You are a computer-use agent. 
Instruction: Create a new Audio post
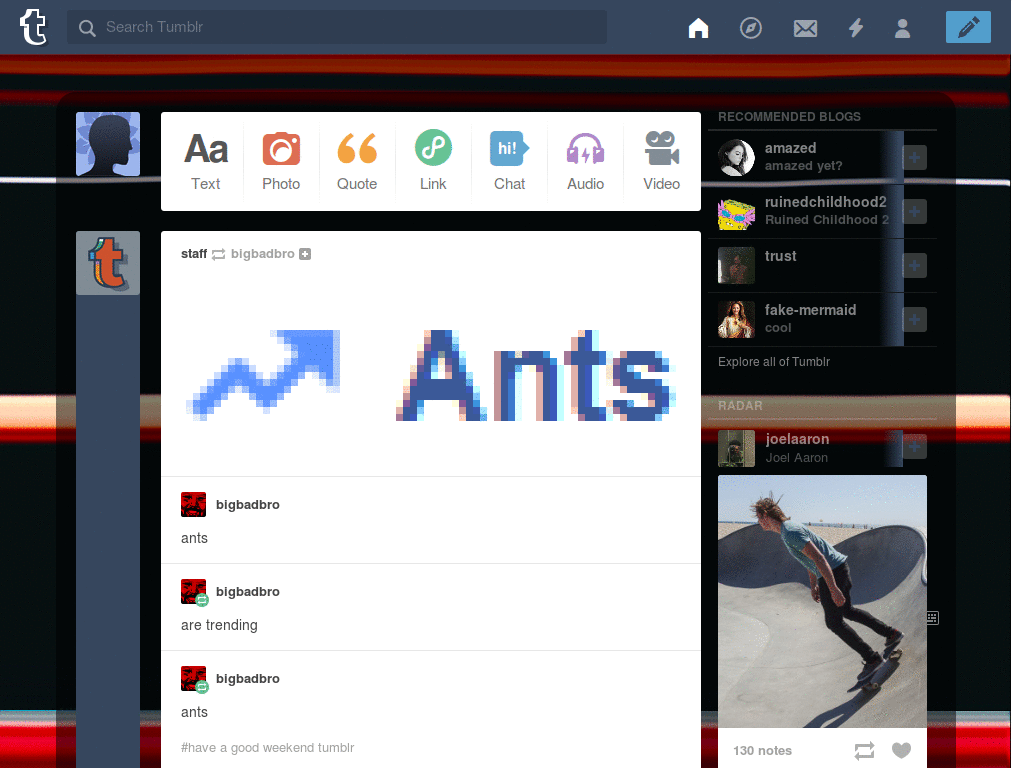[586, 161]
